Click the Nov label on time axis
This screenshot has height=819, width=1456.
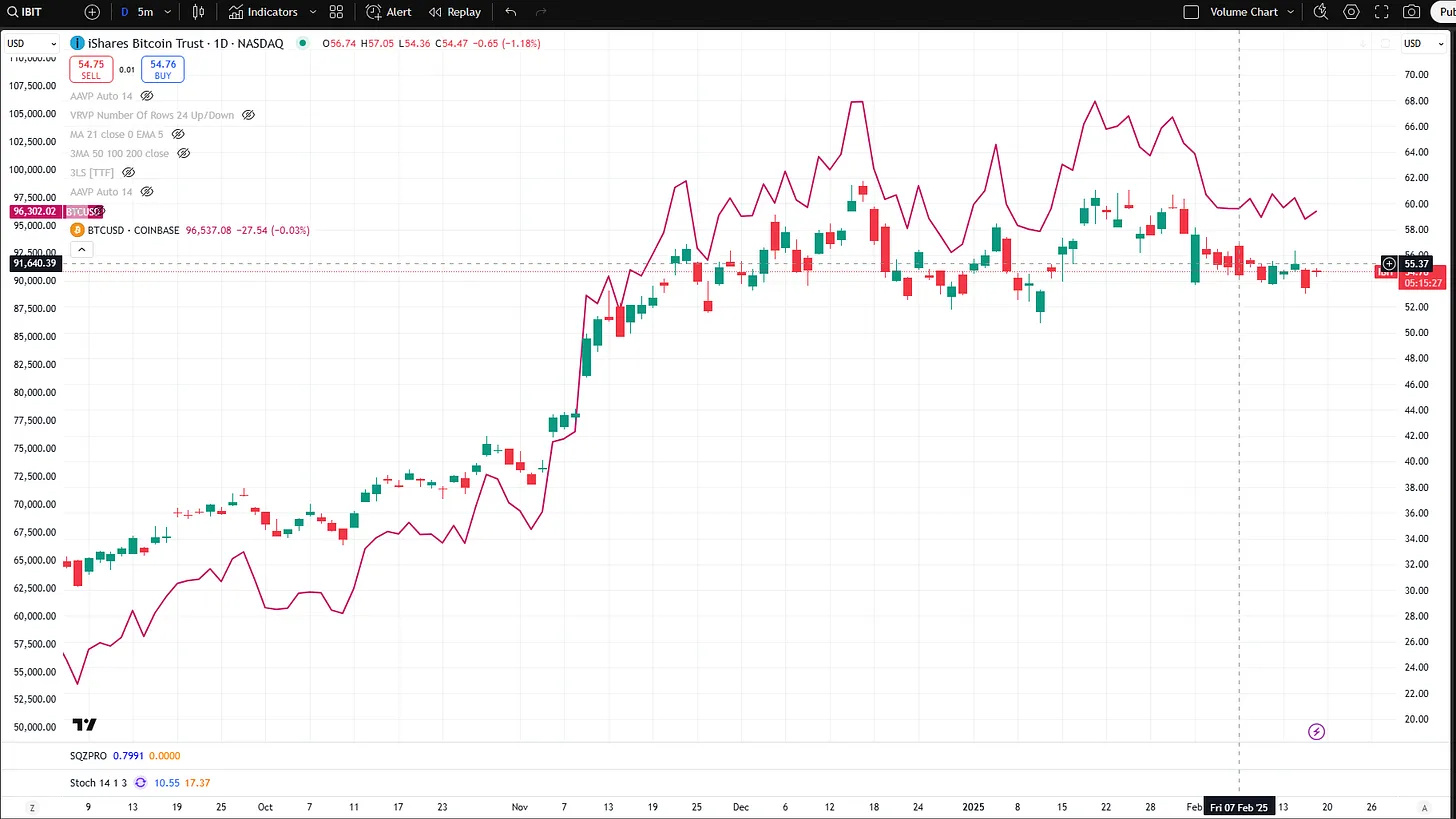pos(519,807)
